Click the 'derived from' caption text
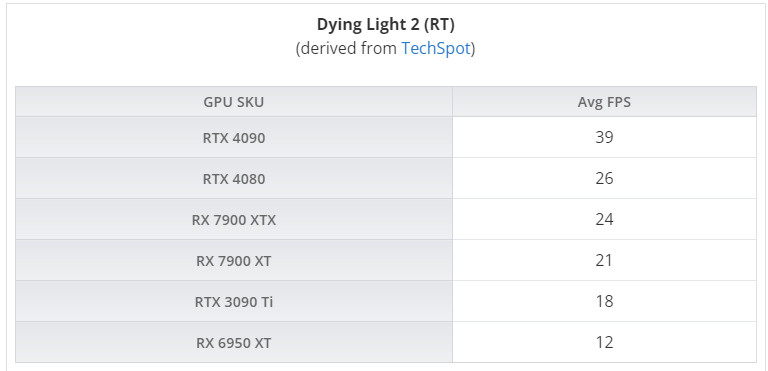 (348, 48)
